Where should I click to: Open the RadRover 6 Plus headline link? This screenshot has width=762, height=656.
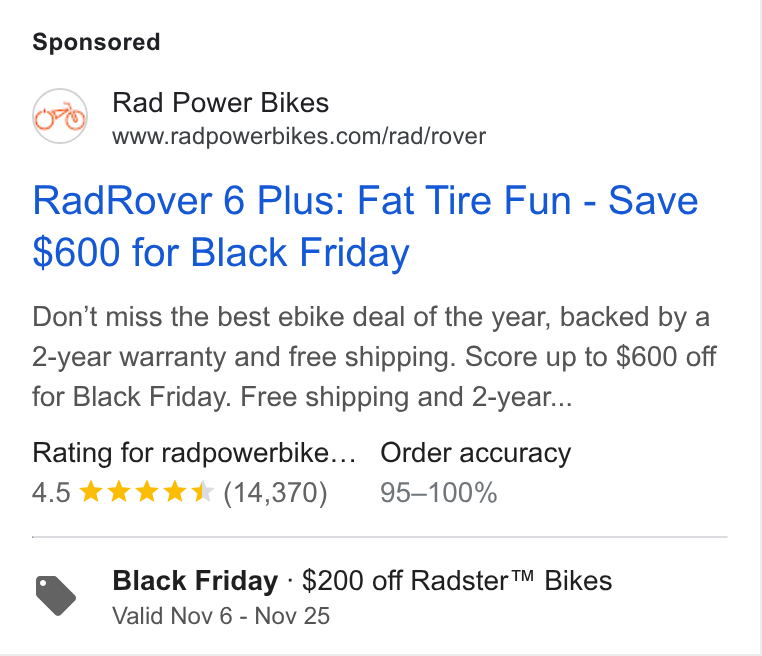[x=365, y=226]
